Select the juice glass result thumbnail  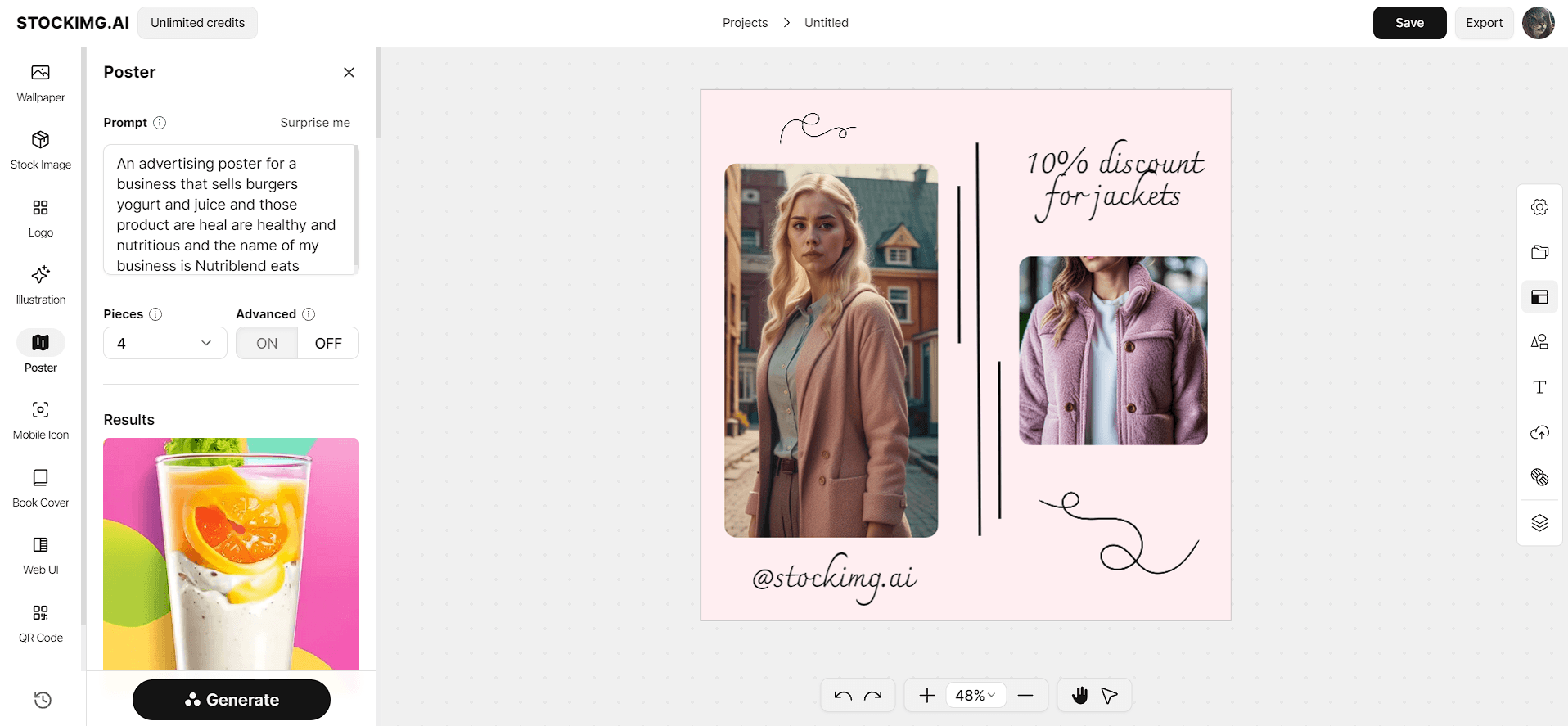[231, 554]
